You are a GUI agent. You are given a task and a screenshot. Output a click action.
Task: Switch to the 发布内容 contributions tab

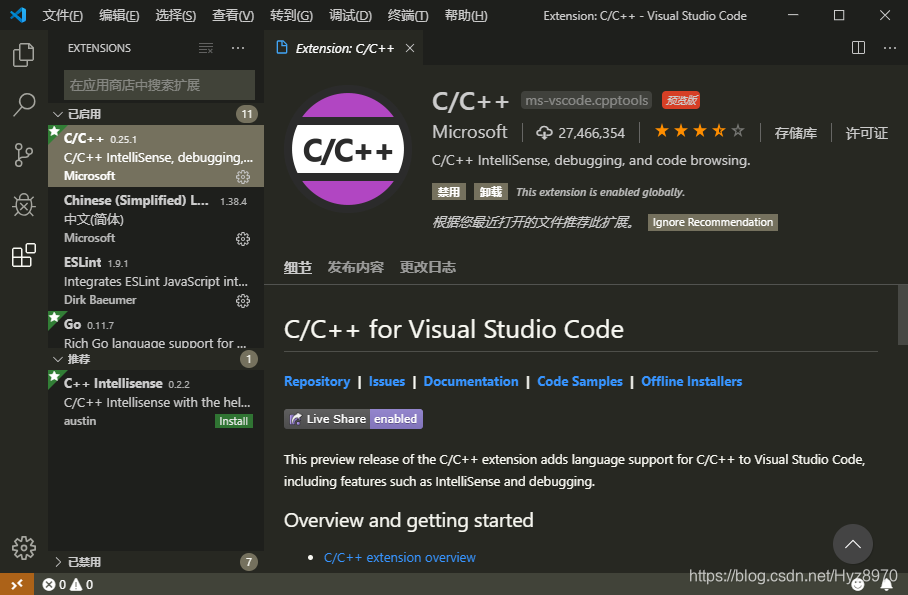tap(356, 267)
